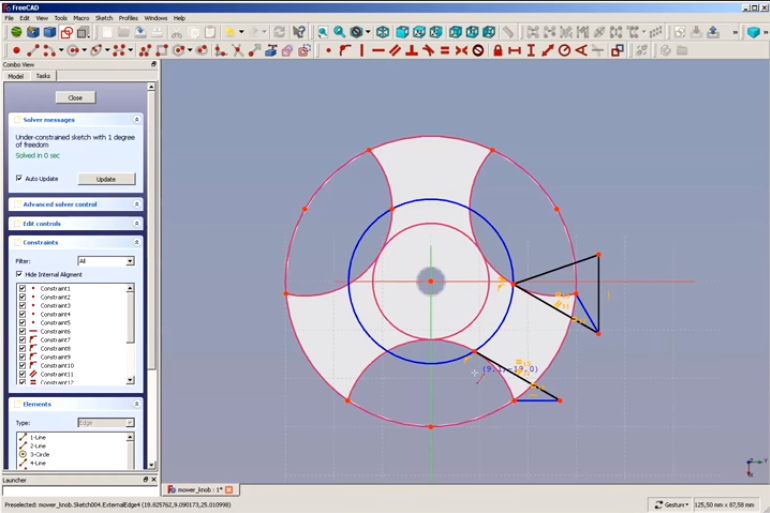Click the Close sketch button
Image resolution: width=770 pixels, height=513 pixels.
pos(75,98)
